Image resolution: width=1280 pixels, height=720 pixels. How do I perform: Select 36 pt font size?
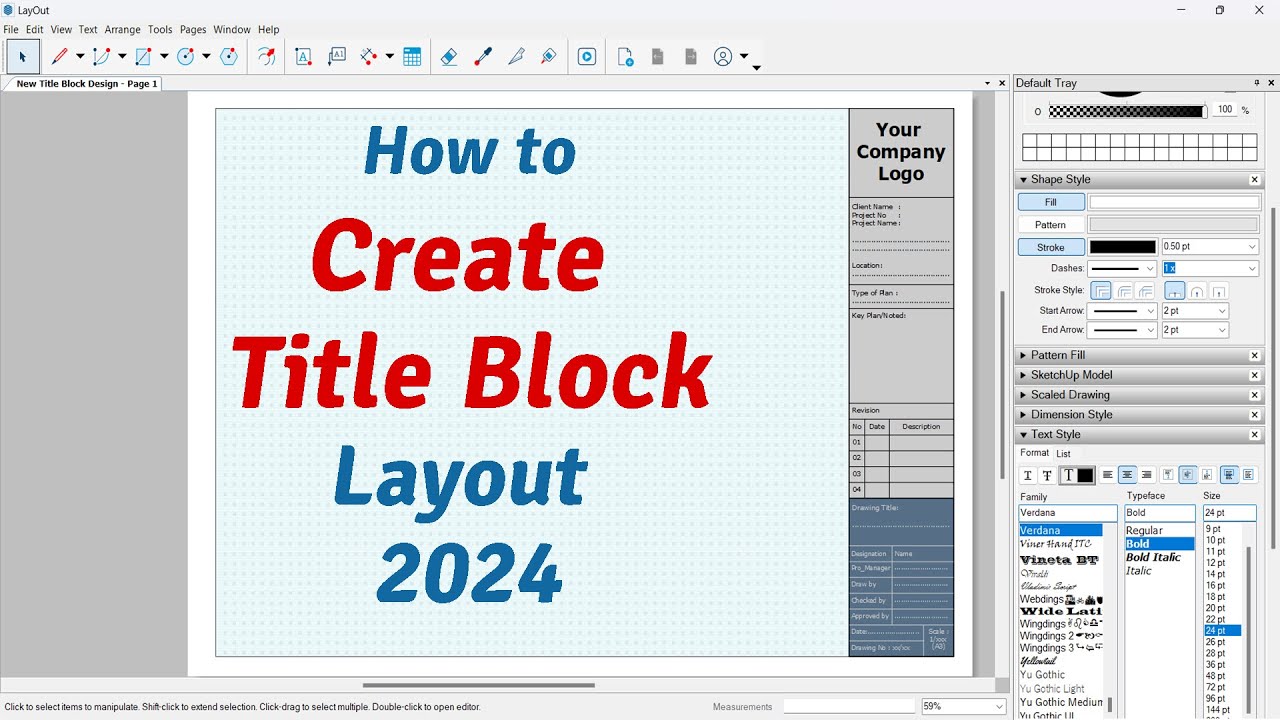pos(1215,665)
